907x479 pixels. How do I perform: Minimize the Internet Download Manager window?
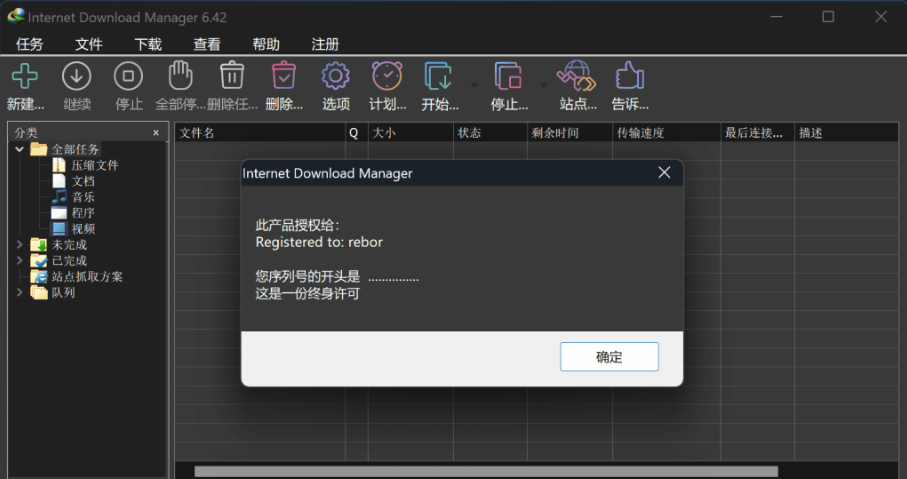(x=776, y=17)
